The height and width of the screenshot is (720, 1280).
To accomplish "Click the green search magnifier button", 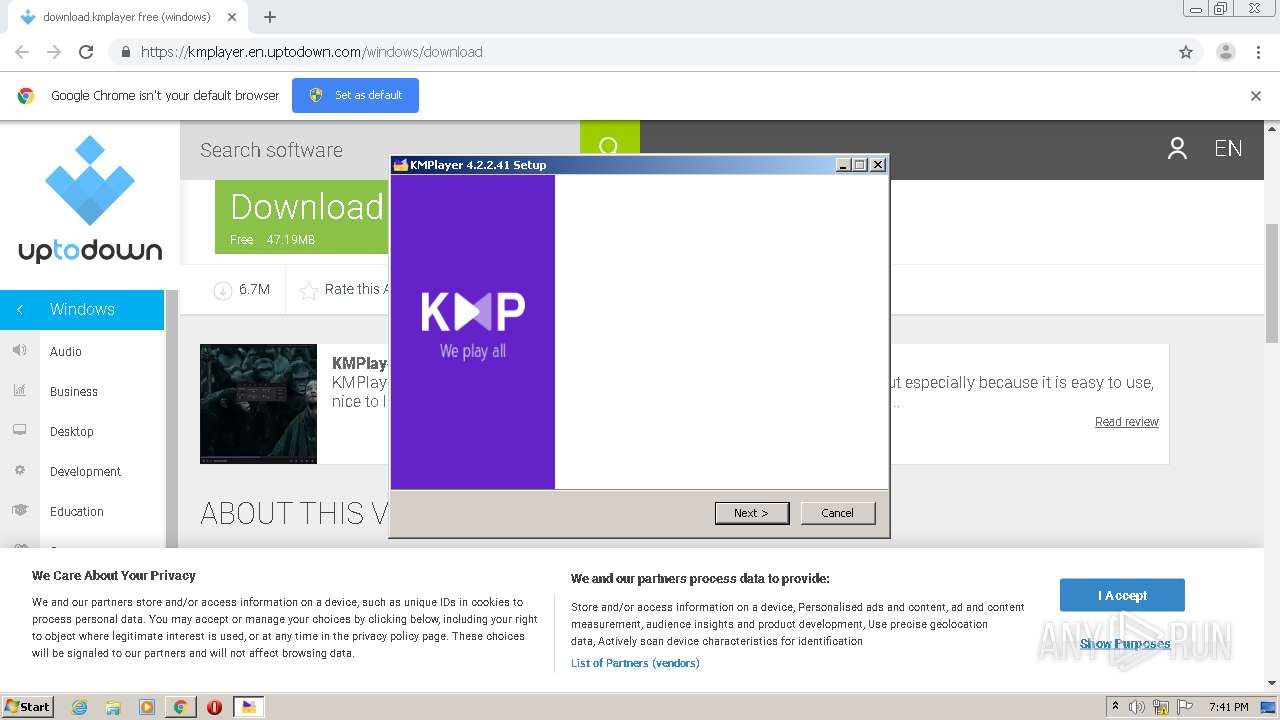I will 609,148.
